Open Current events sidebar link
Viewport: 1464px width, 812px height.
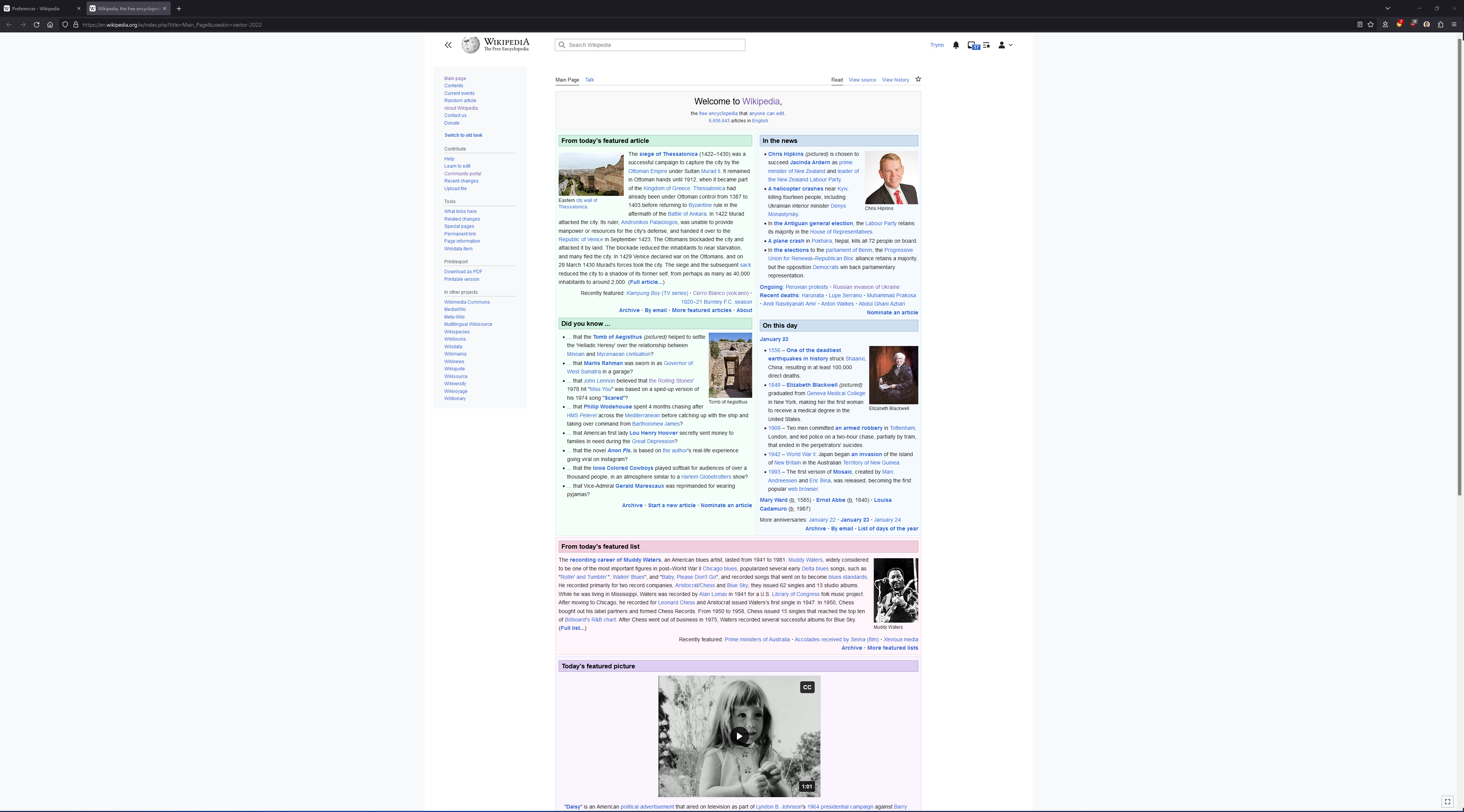[459, 93]
